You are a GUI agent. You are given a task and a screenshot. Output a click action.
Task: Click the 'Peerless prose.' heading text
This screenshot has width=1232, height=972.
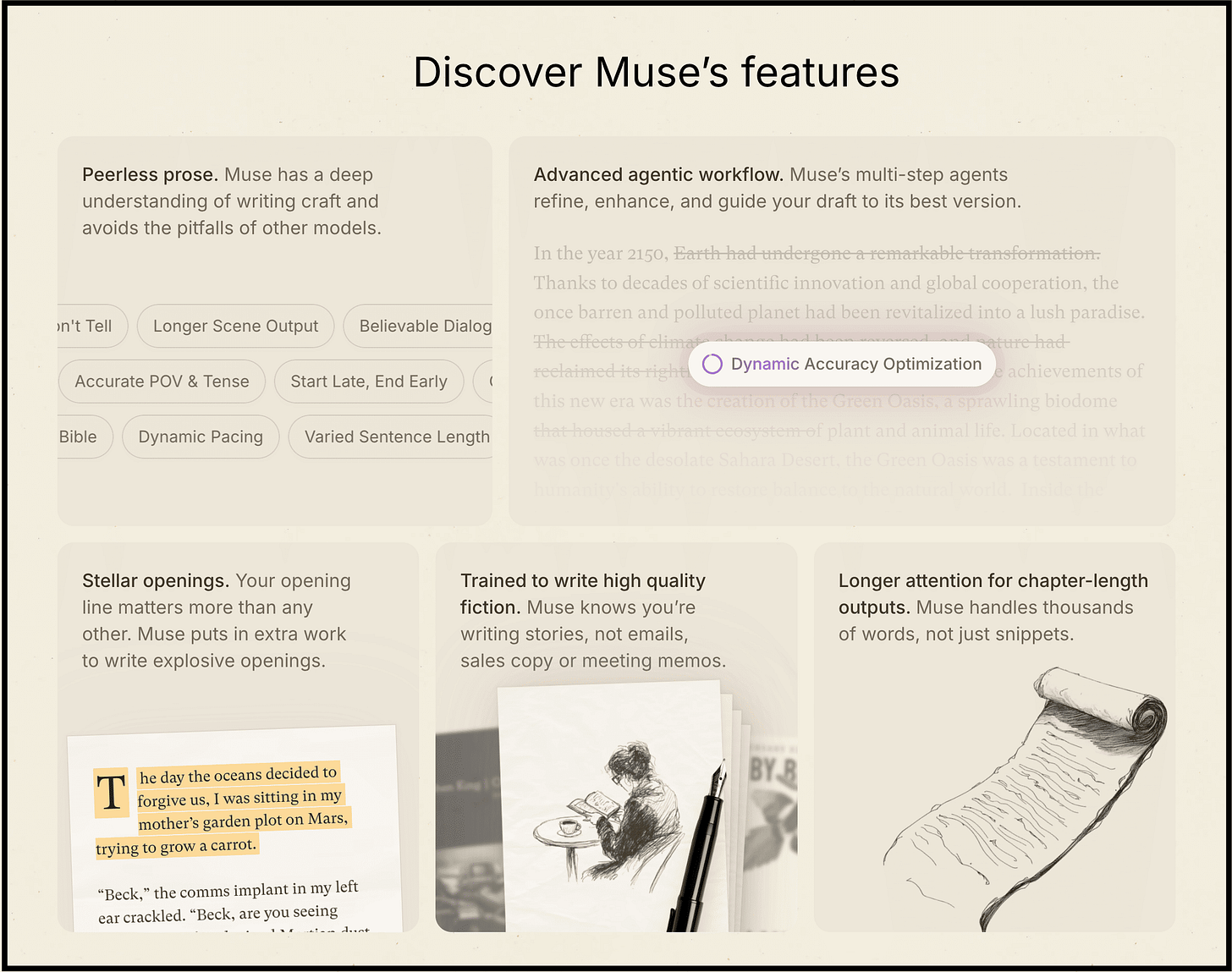tap(150, 174)
